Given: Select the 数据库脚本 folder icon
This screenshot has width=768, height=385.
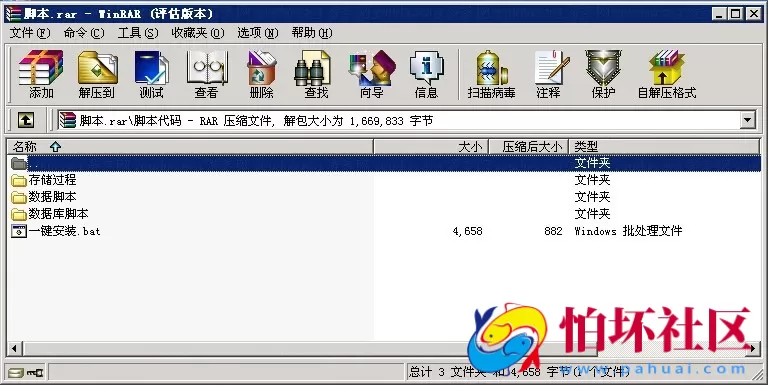Looking at the screenshot, I should pos(19,214).
